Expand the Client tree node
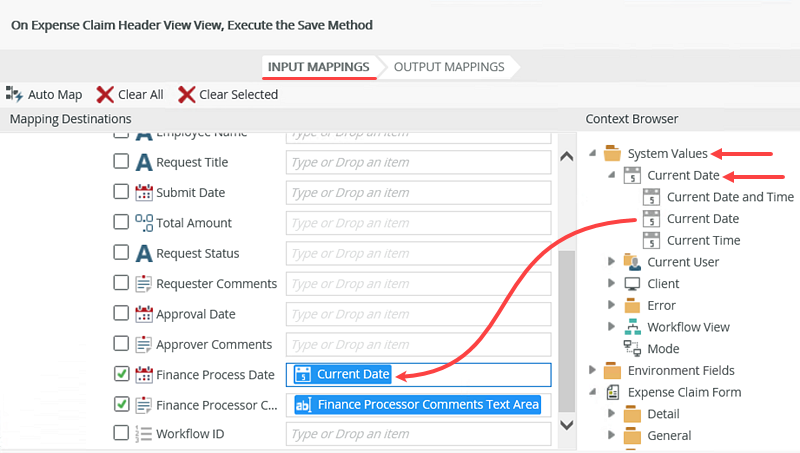Image resolution: width=800 pixels, height=453 pixels. tap(611, 284)
